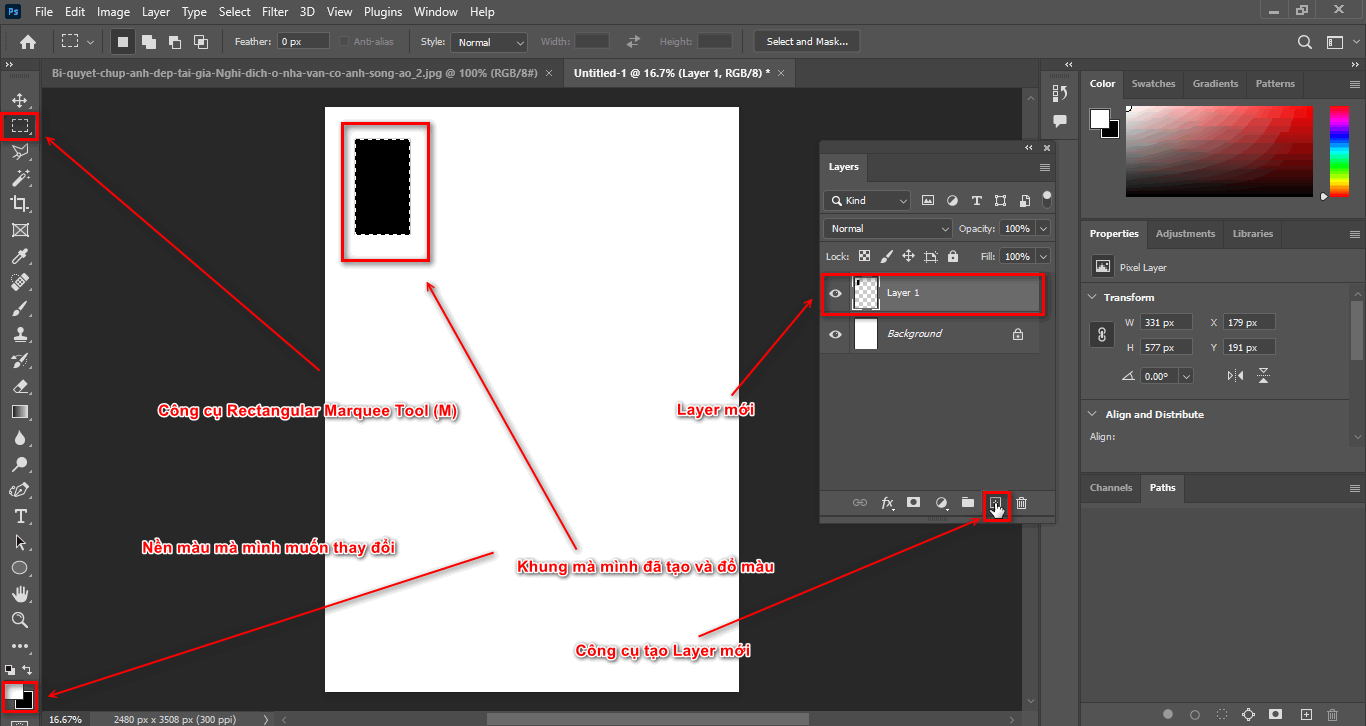Viewport: 1366px width, 726px height.
Task: Switch to the Swatches tab
Action: (1153, 83)
